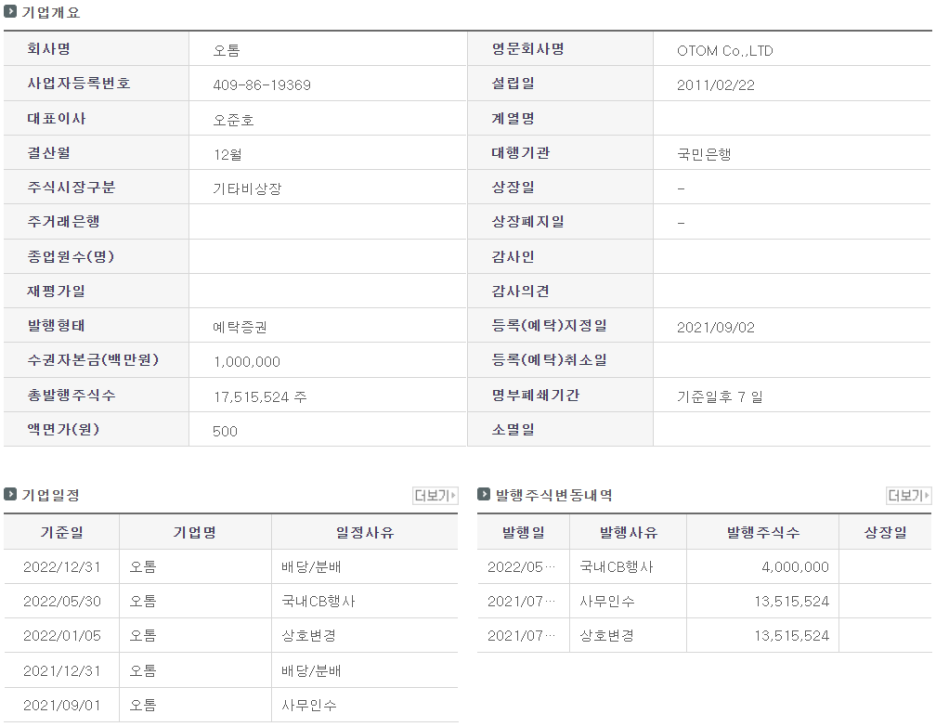Select the 발행일 column header

[523, 532]
